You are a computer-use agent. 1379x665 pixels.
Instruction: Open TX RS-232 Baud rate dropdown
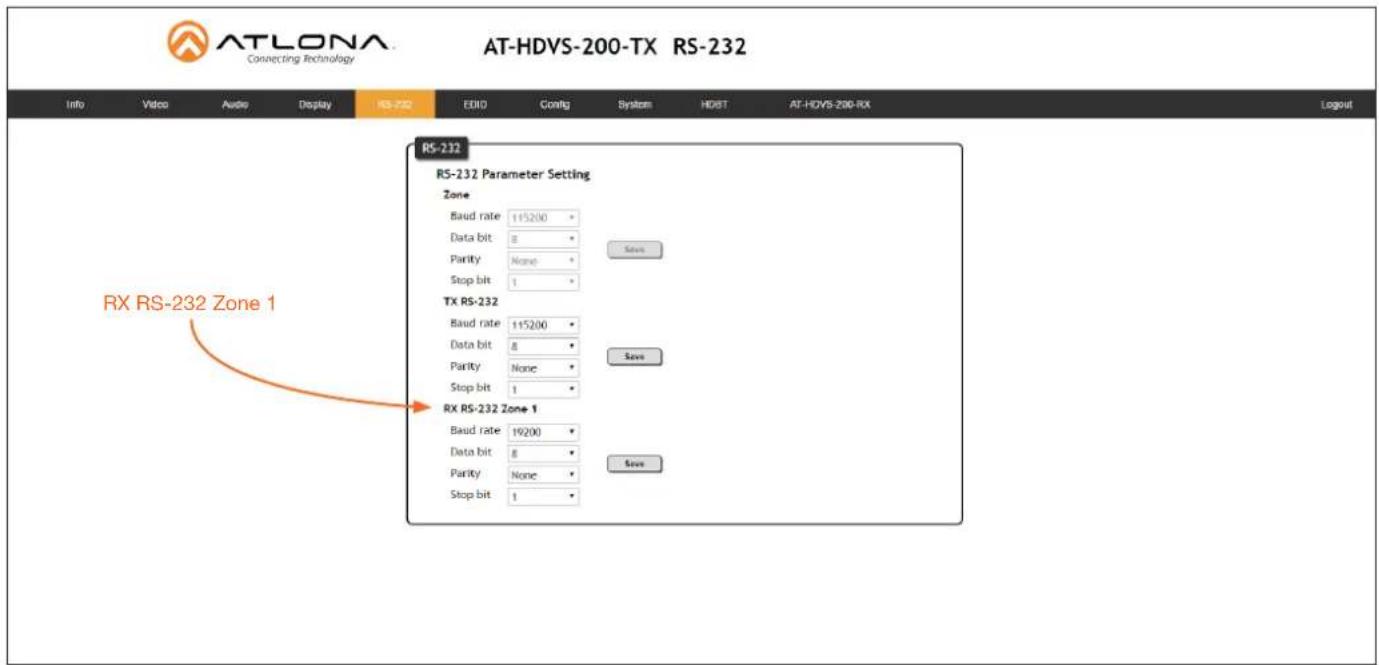click(x=544, y=325)
